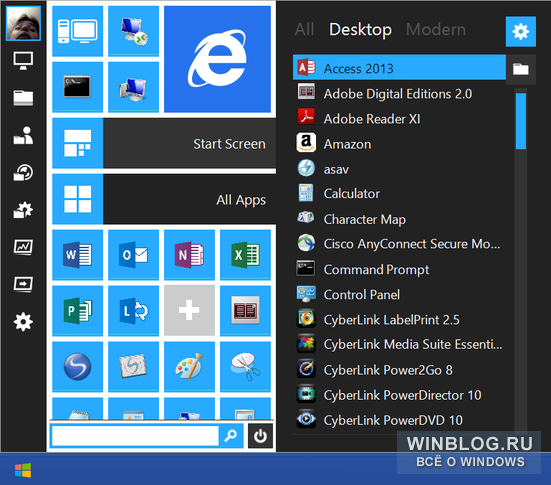Open the Paint palette tile
The height and width of the screenshot is (485, 551).
coord(189,367)
